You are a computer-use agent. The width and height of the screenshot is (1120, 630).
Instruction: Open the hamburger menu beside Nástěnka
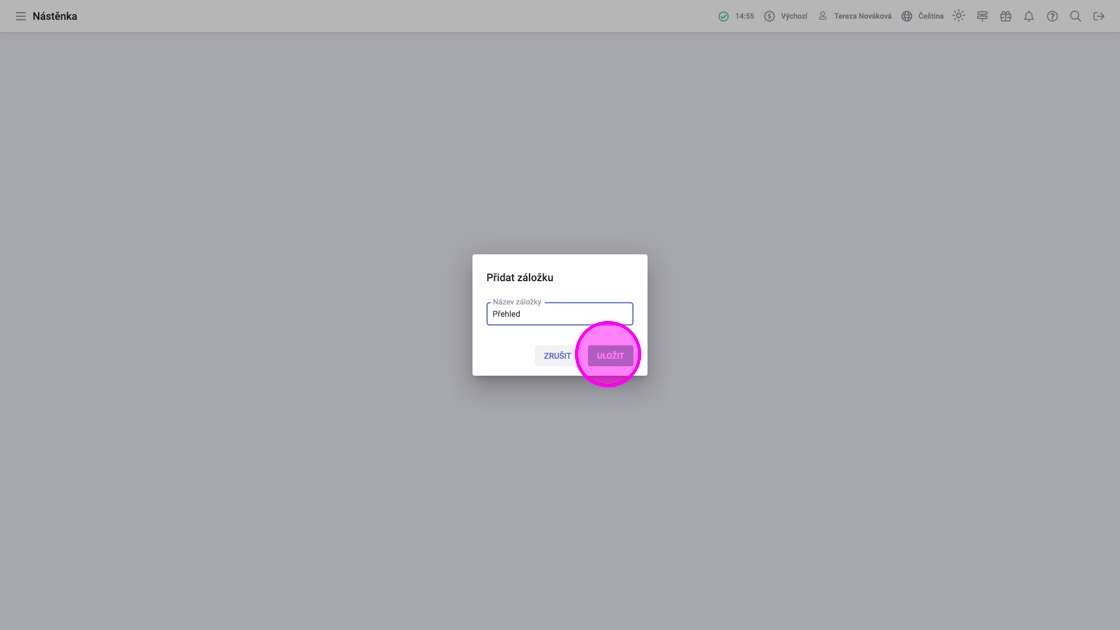(x=21, y=16)
